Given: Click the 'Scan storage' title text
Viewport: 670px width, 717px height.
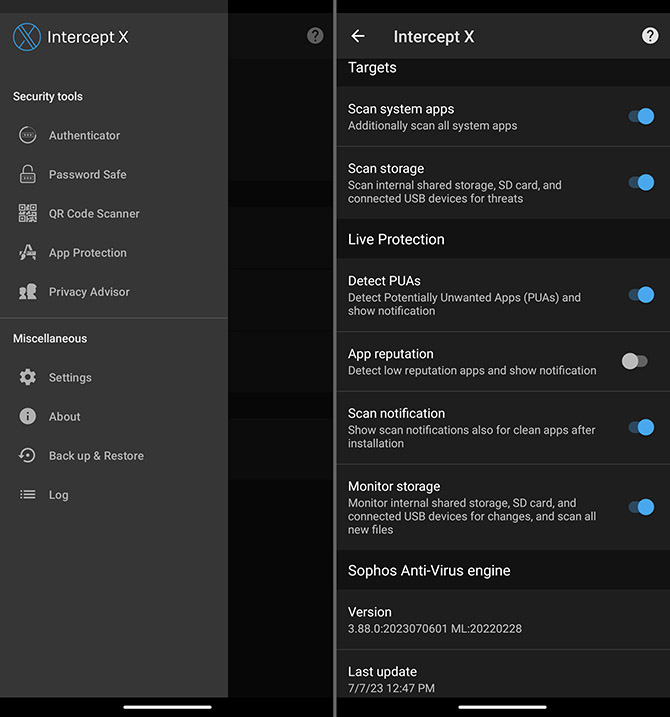Looking at the screenshot, I should (386, 168).
